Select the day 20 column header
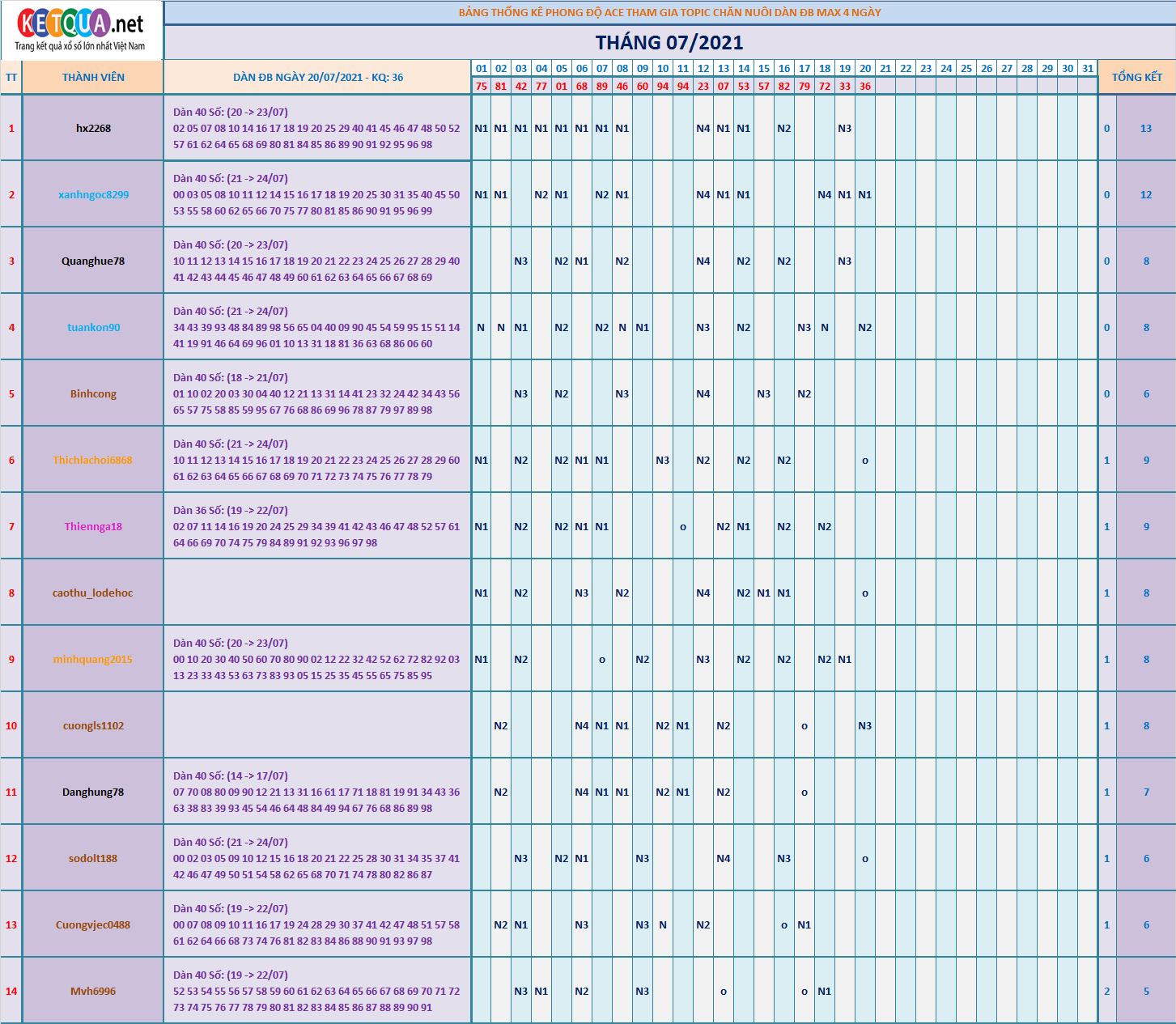The image size is (1176, 1024). [865, 69]
